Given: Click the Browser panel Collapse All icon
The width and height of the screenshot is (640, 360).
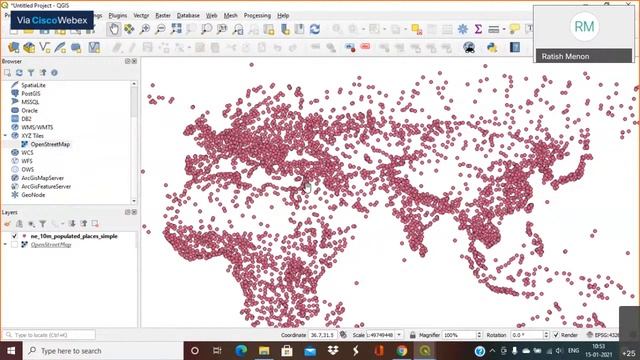Looking at the screenshot, I should (x=43, y=73).
